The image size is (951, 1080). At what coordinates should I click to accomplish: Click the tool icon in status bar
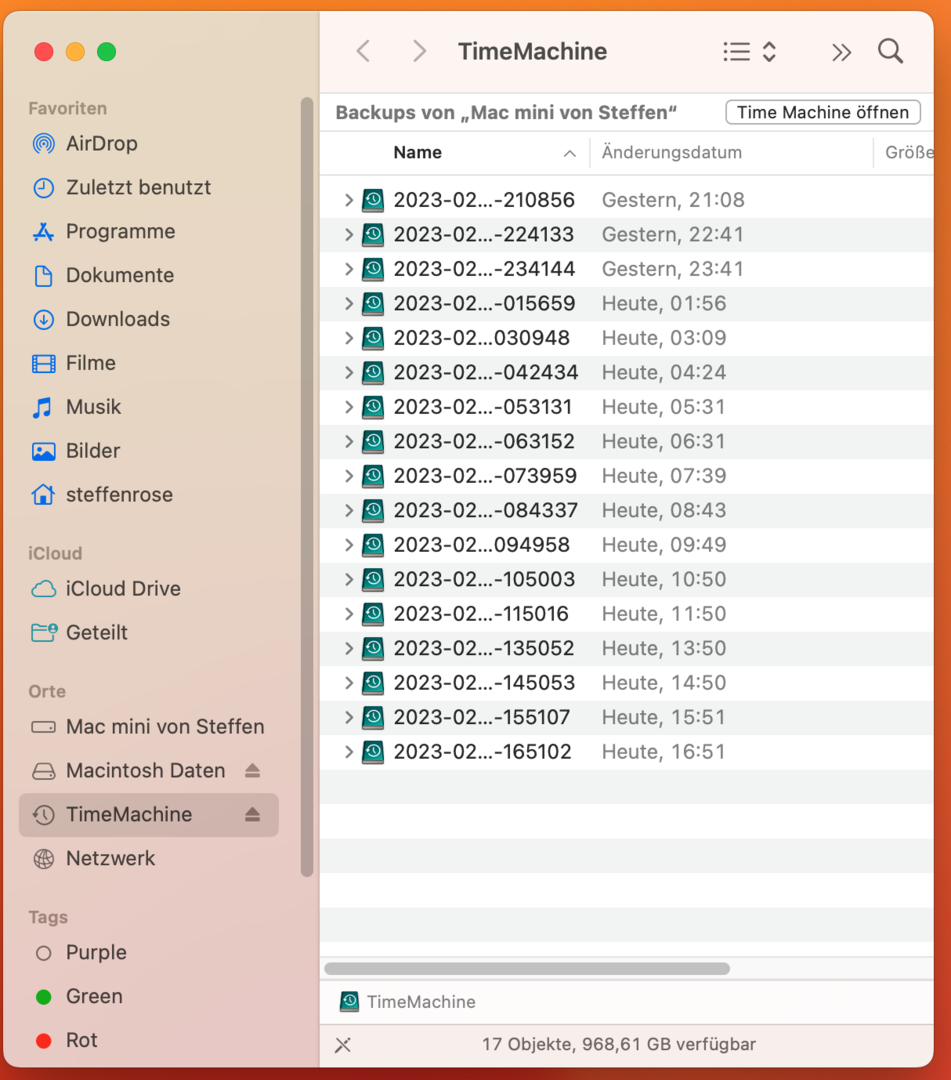click(343, 1045)
